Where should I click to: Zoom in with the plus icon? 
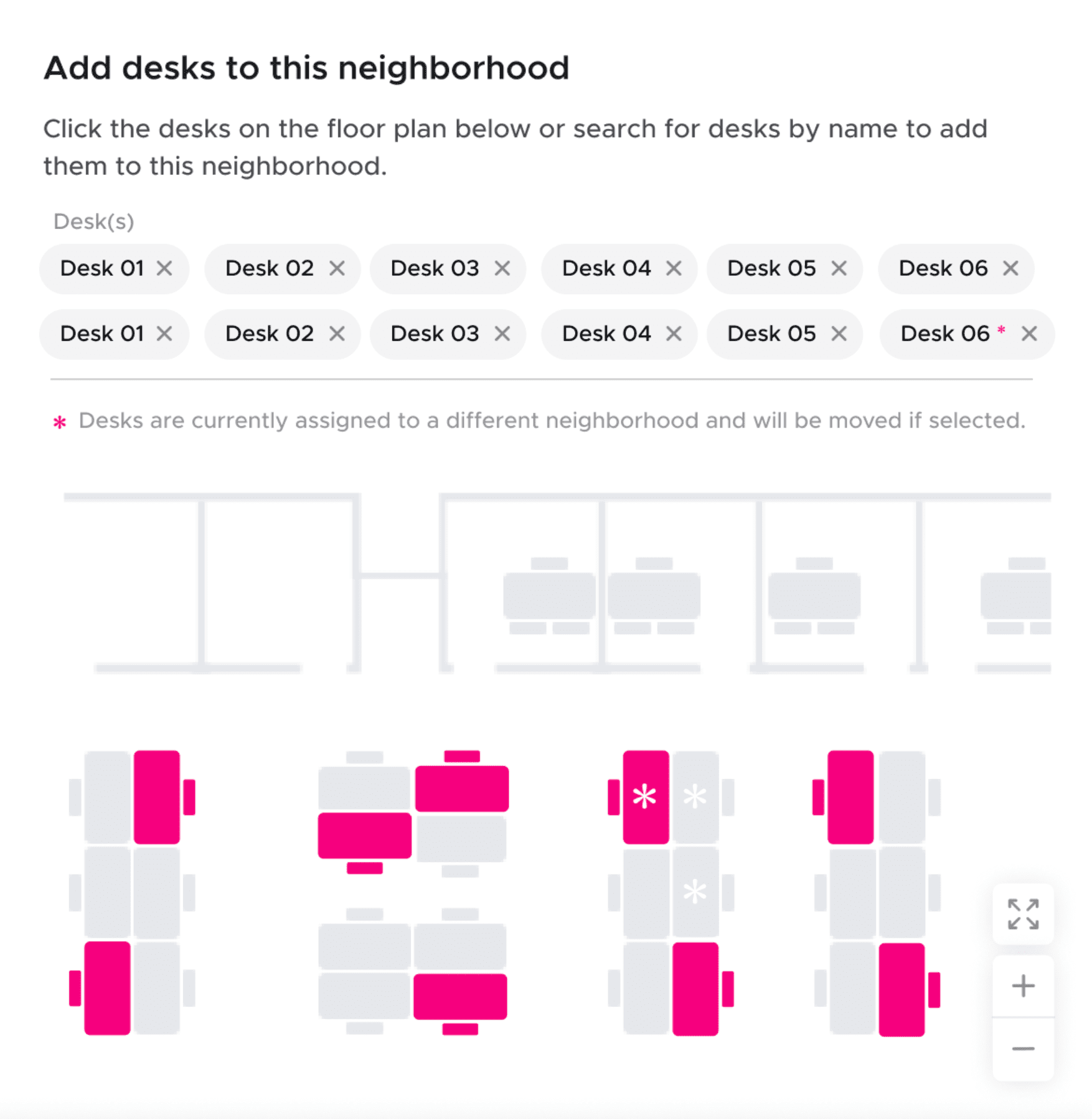[x=1023, y=986]
